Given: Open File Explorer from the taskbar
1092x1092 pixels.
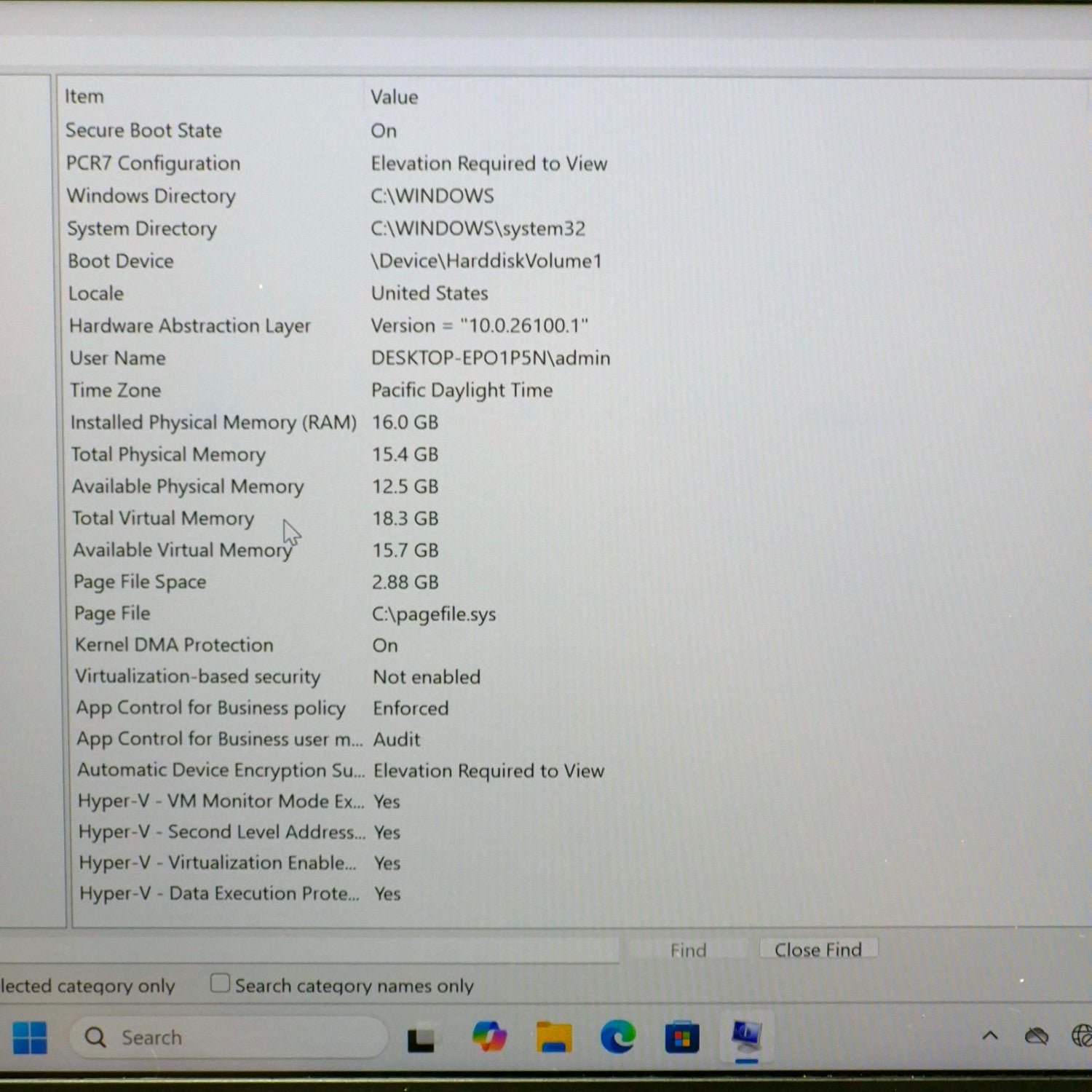Looking at the screenshot, I should coord(553,1037).
